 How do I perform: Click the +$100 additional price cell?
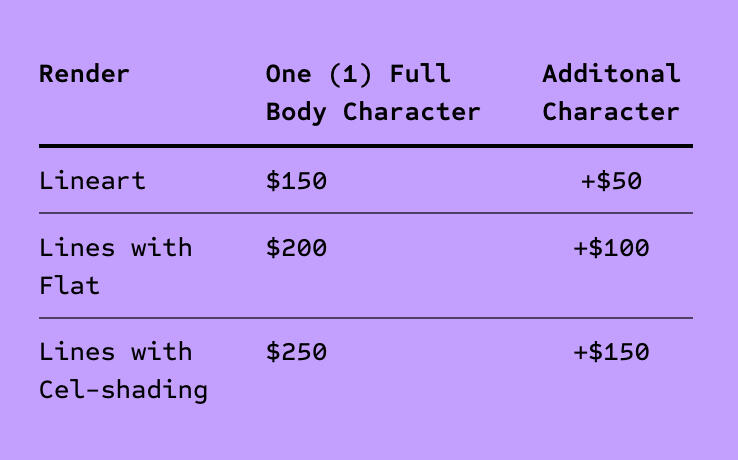pyautogui.click(x=611, y=248)
